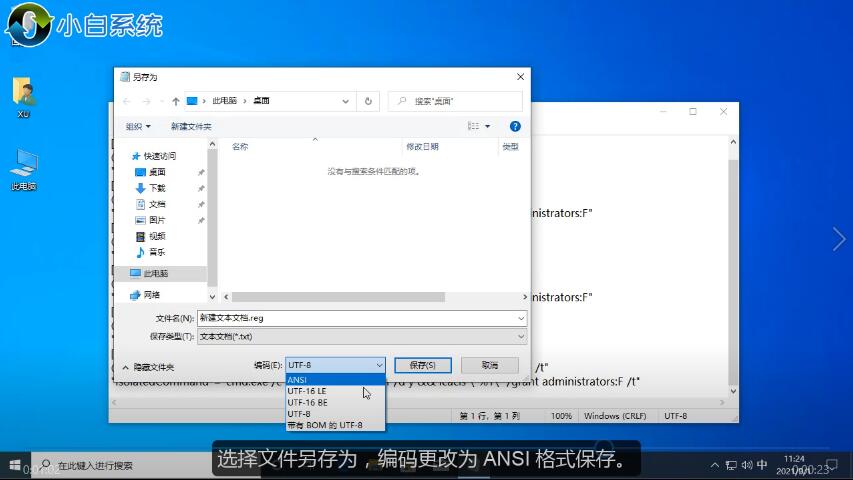Choose UTF-16 LE encoding option
Image resolution: width=853 pixels, height=480 pixels.
pos(307,391)
